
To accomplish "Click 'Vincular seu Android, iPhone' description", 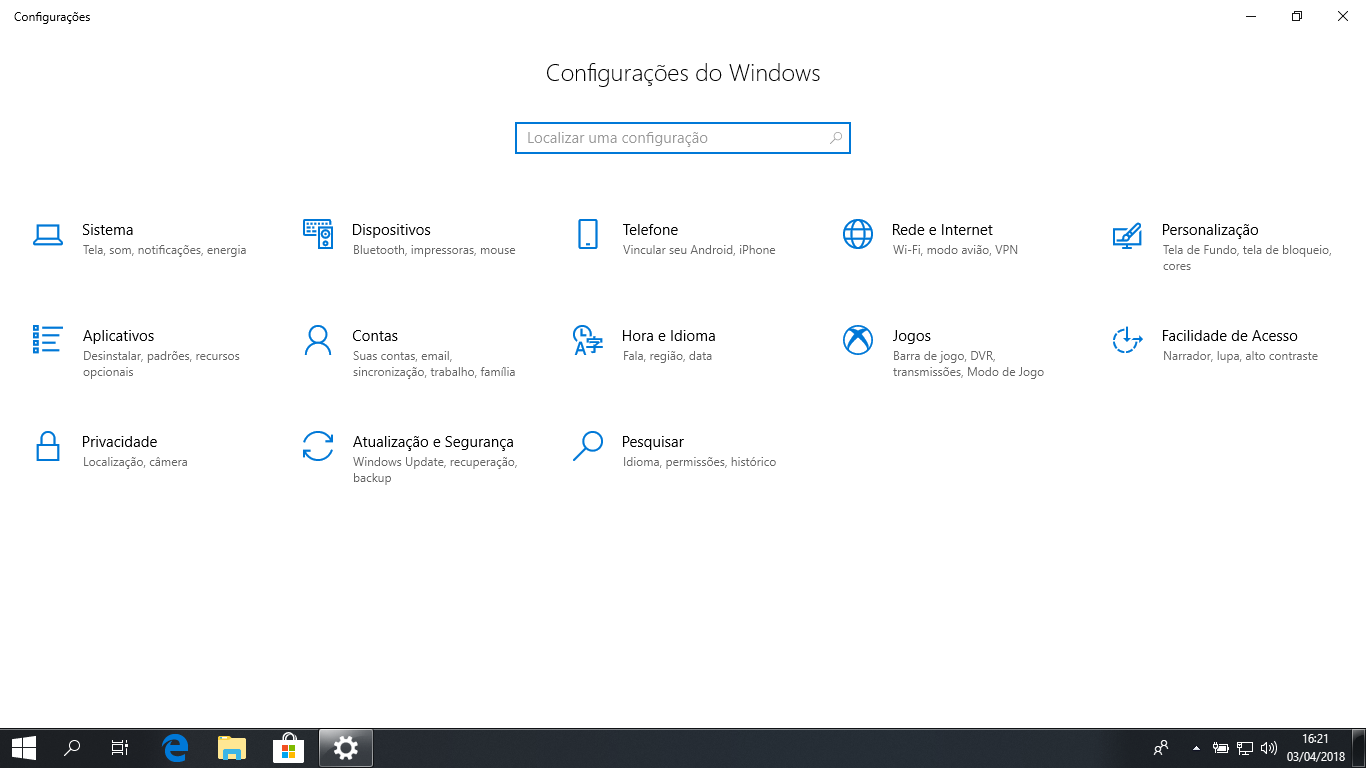I will [x=699, y=250].
